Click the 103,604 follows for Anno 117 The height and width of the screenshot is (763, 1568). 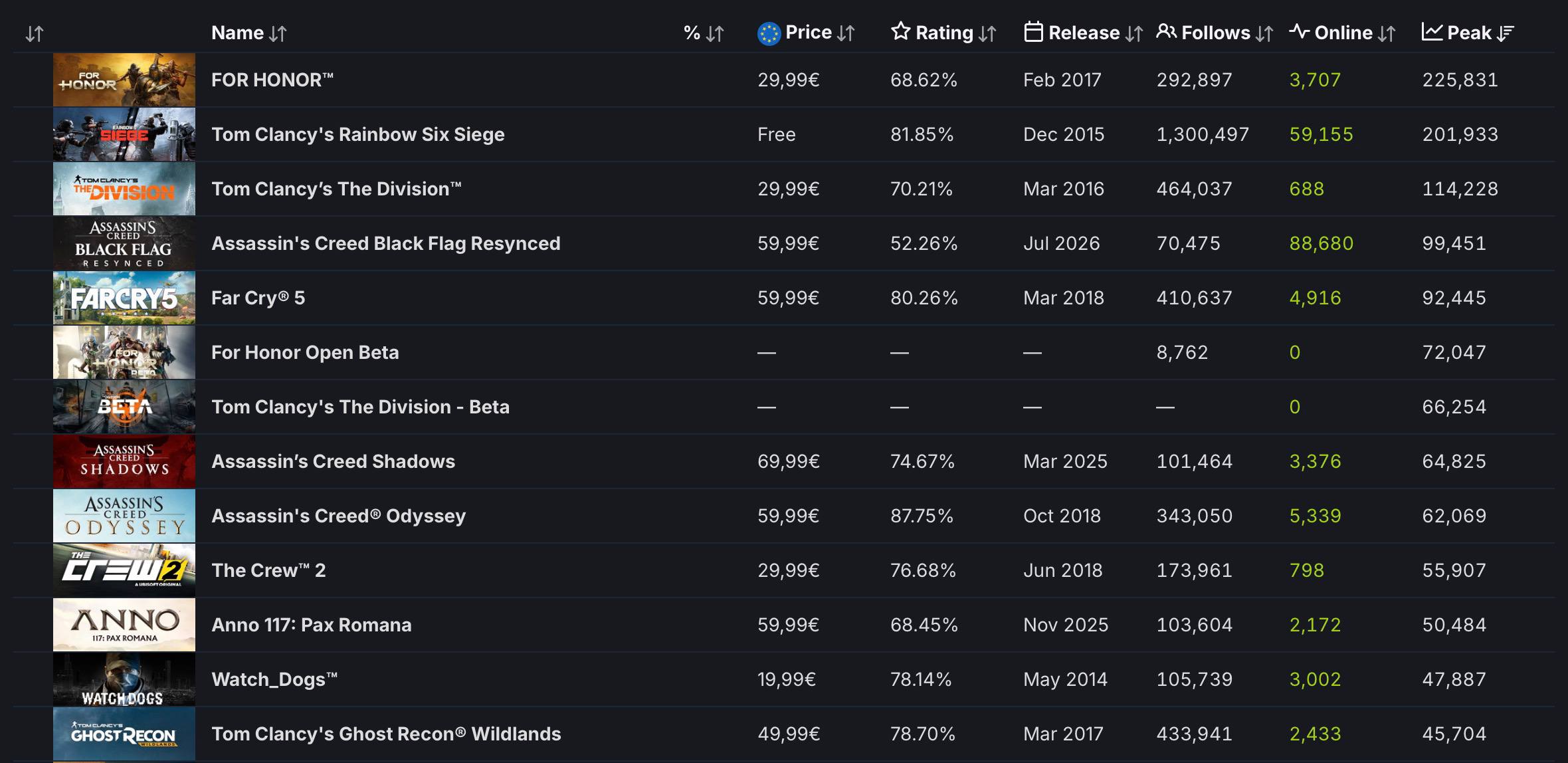[x=1195, y=625]
